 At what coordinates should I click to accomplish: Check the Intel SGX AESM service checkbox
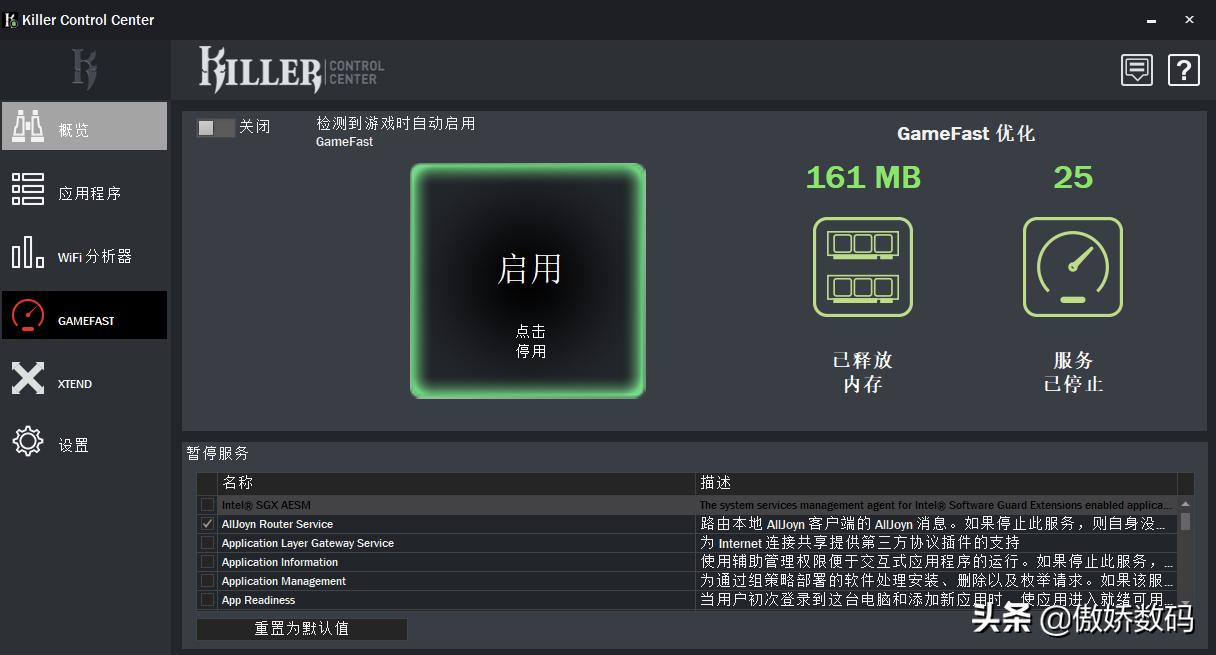(x=207, y=505)
